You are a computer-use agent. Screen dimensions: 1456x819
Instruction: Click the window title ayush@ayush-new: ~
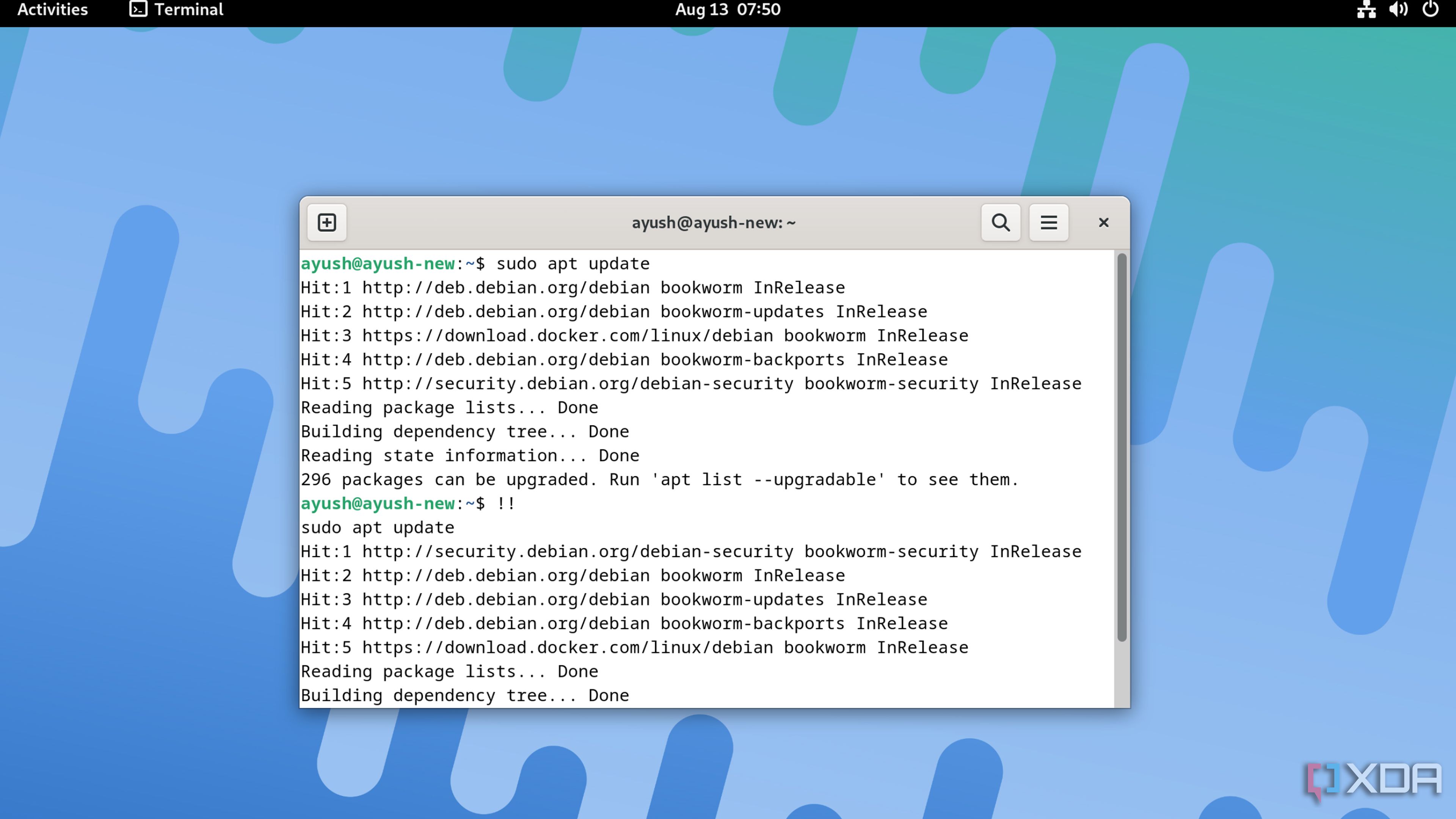tap(713, 223)
